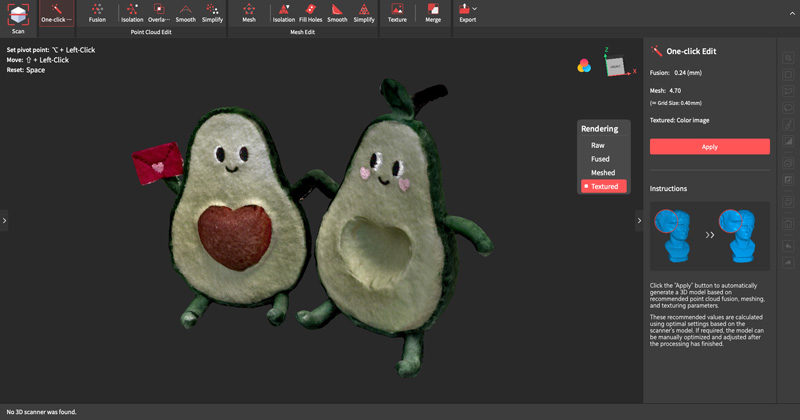Click the redo arrow in right sidebar
This screenshot has width=800, height=420.
tap(788, 263)
